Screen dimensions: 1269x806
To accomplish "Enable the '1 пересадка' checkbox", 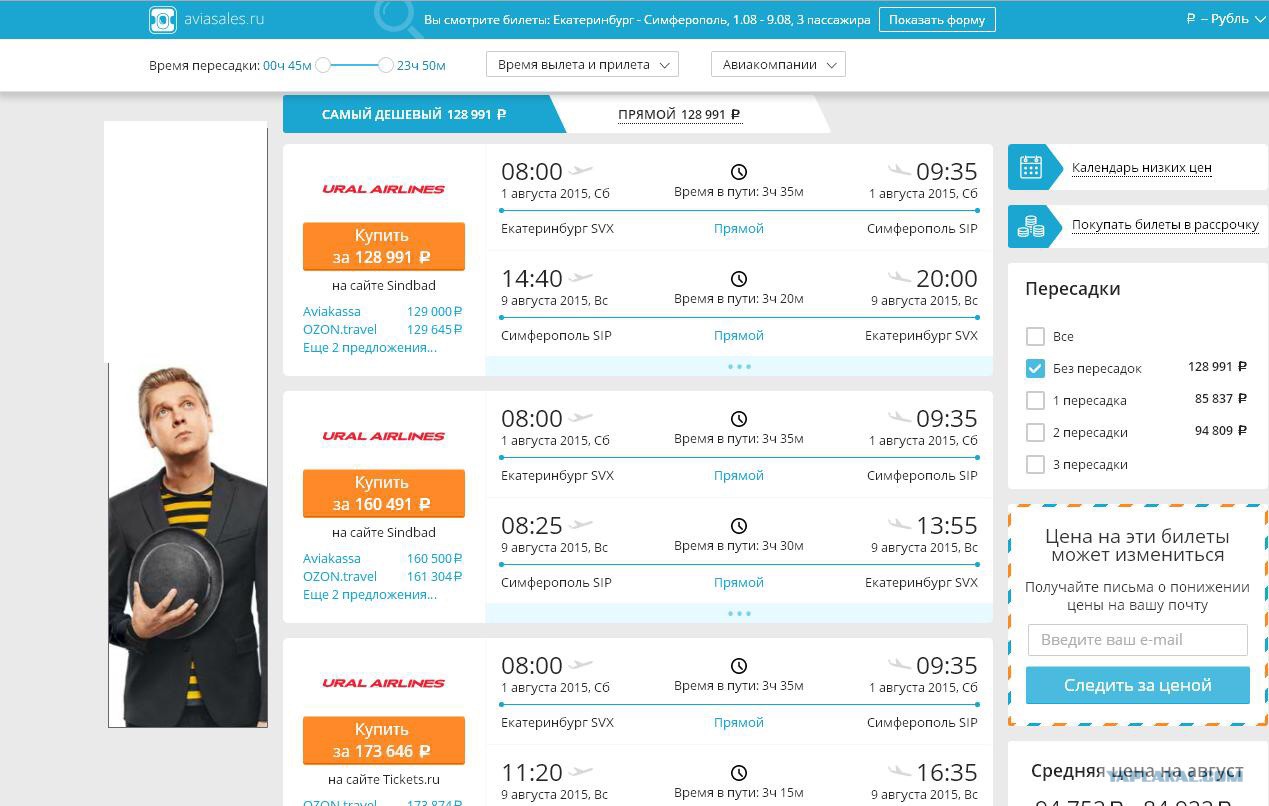I will click(x=1035, y=401).
